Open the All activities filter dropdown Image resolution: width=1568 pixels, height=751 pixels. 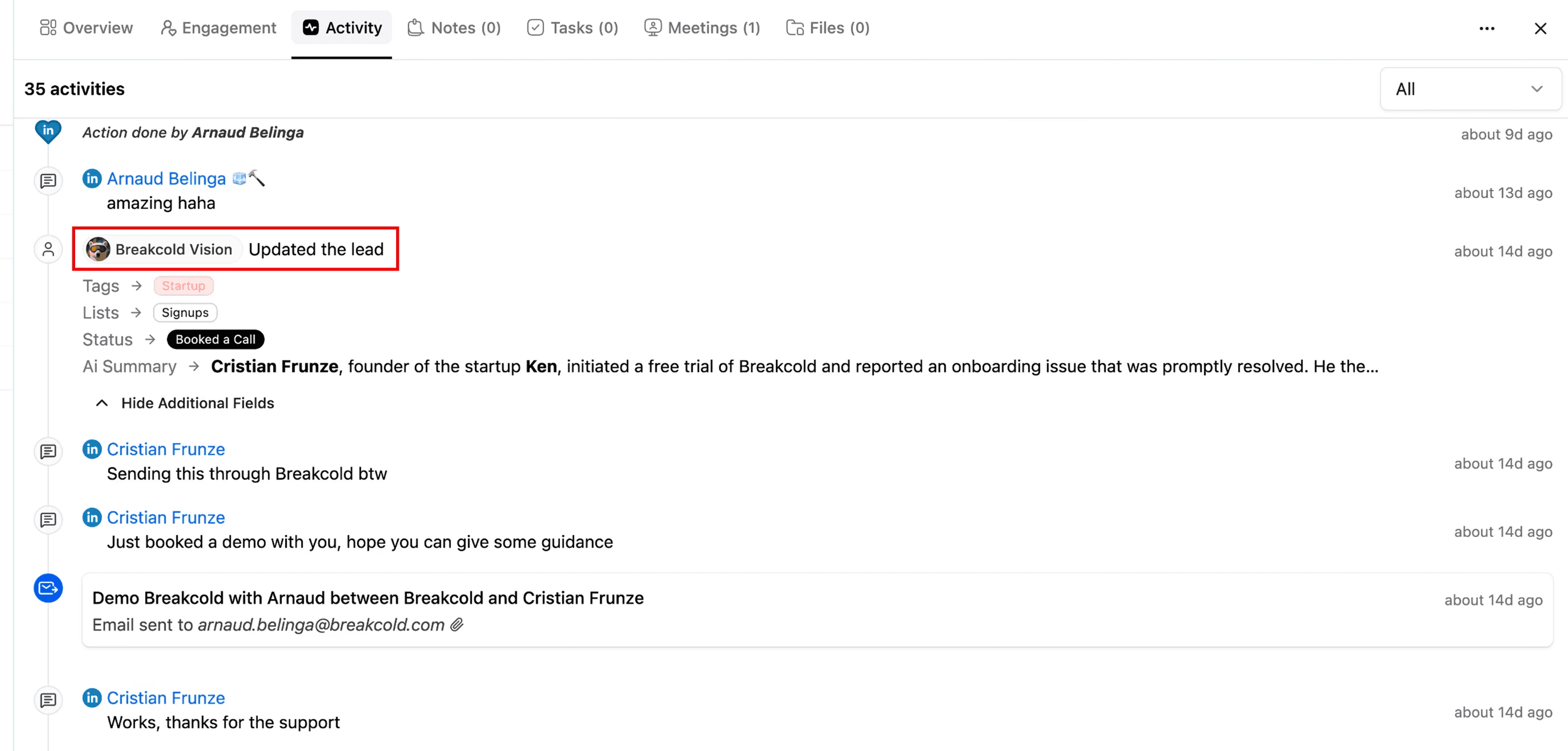pos(1470,89)
